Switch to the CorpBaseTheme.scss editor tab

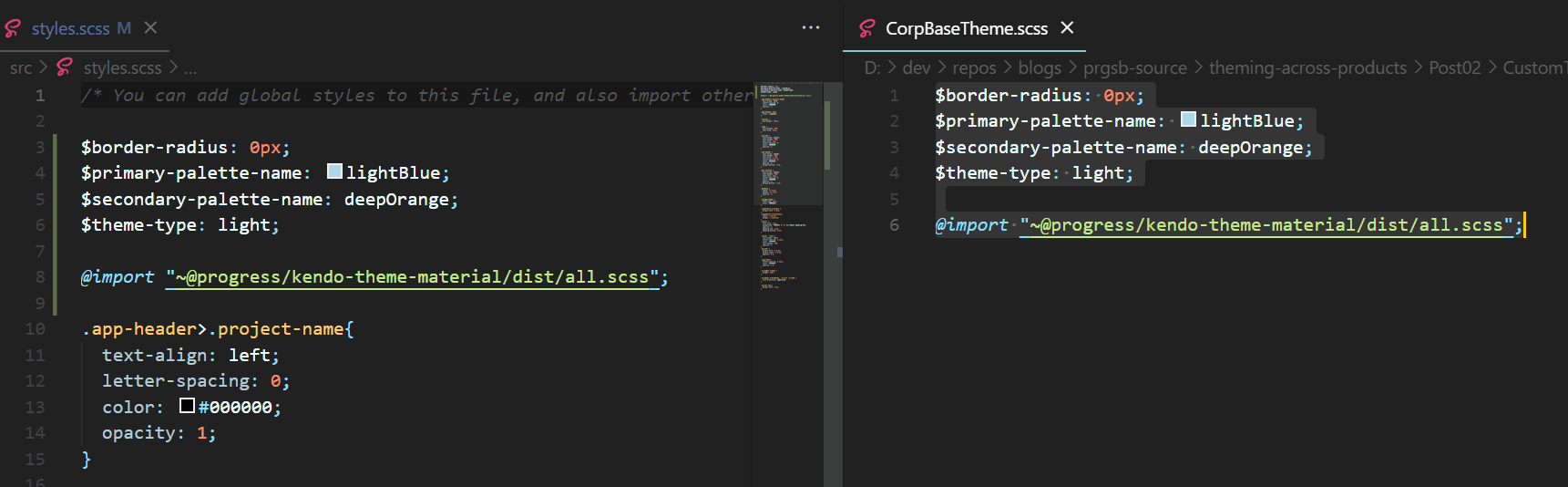pyautogui.click(x=967, y=28)
